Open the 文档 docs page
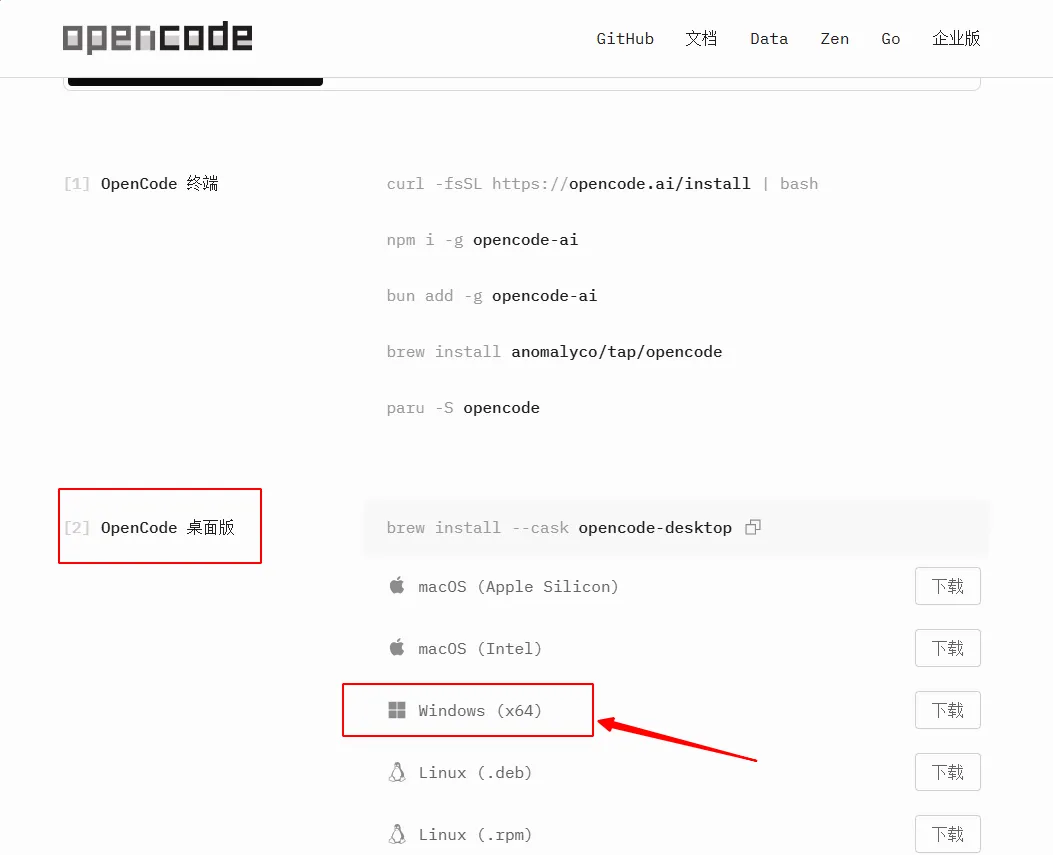1053x855 pixels. tap(701, 39)
